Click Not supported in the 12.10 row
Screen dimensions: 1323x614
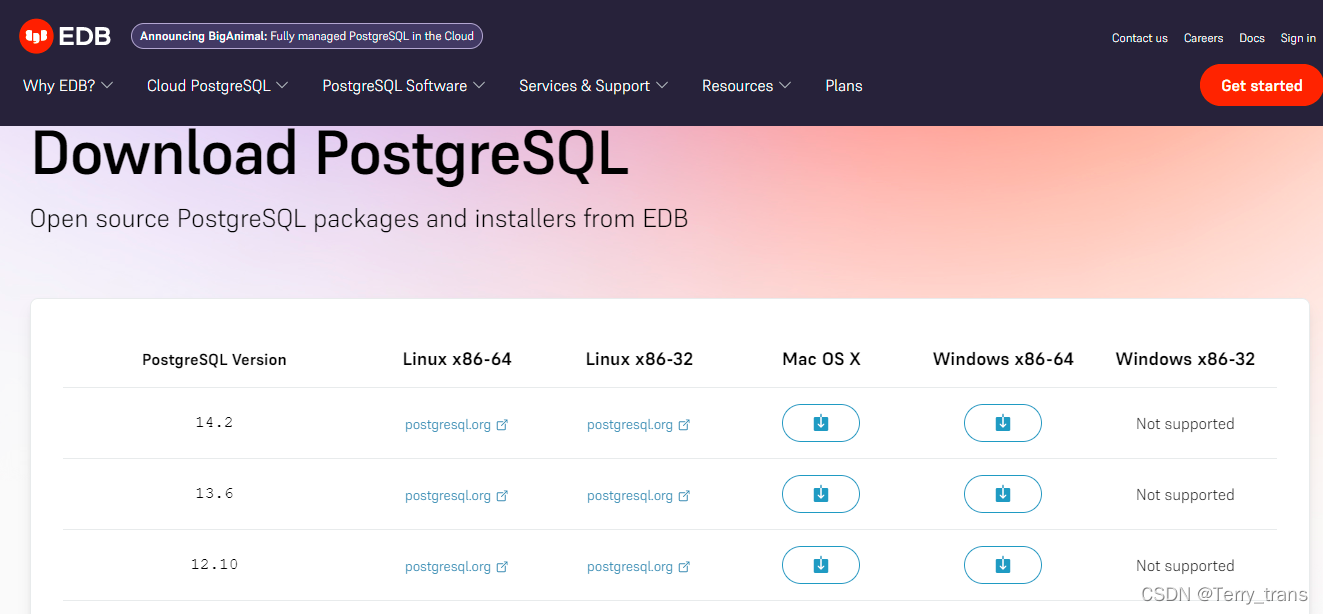click(1185, 566)
